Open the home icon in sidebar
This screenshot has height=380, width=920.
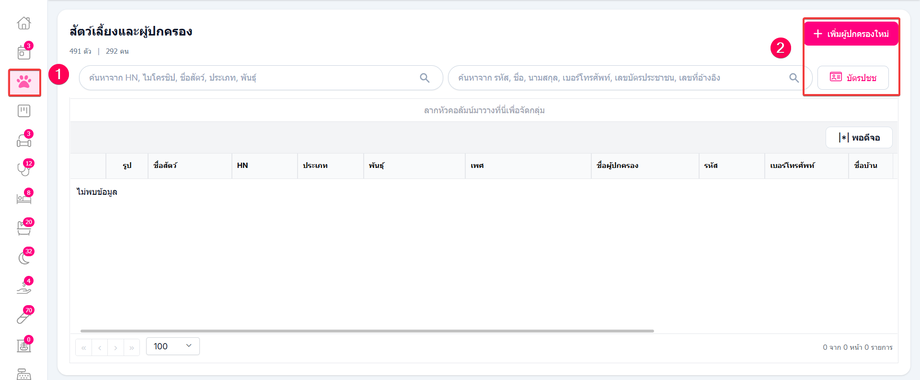click(x=23, y=23)
